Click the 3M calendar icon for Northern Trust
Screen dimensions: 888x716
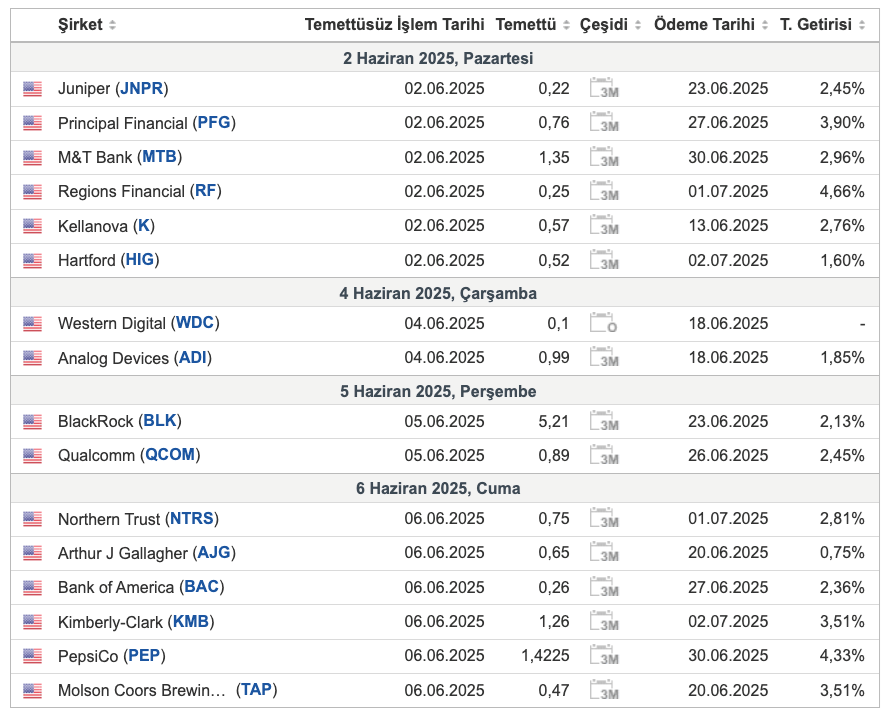point(604,518)
